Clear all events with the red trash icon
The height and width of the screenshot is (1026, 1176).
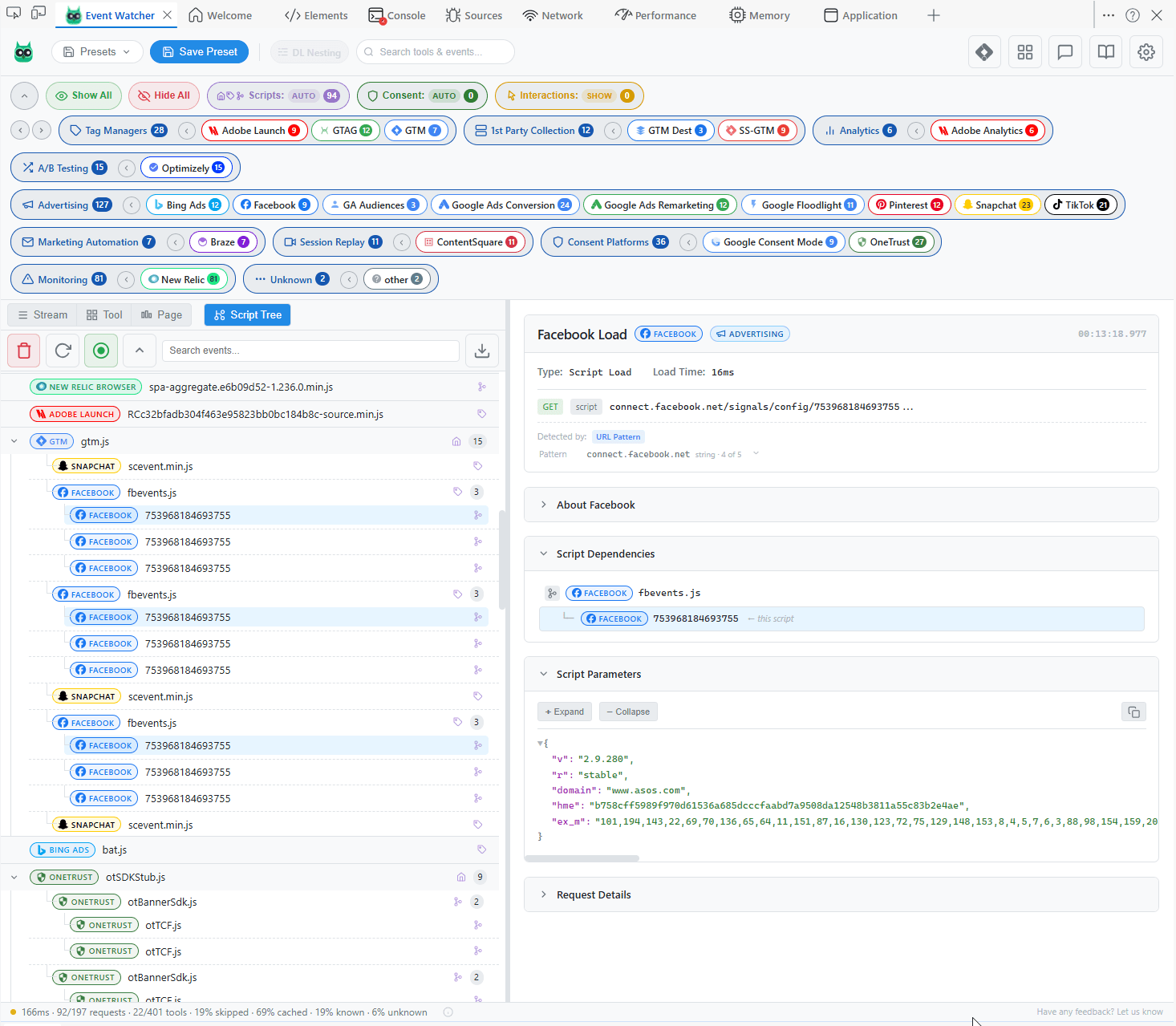pyautogui.click(x=22, y=351)
